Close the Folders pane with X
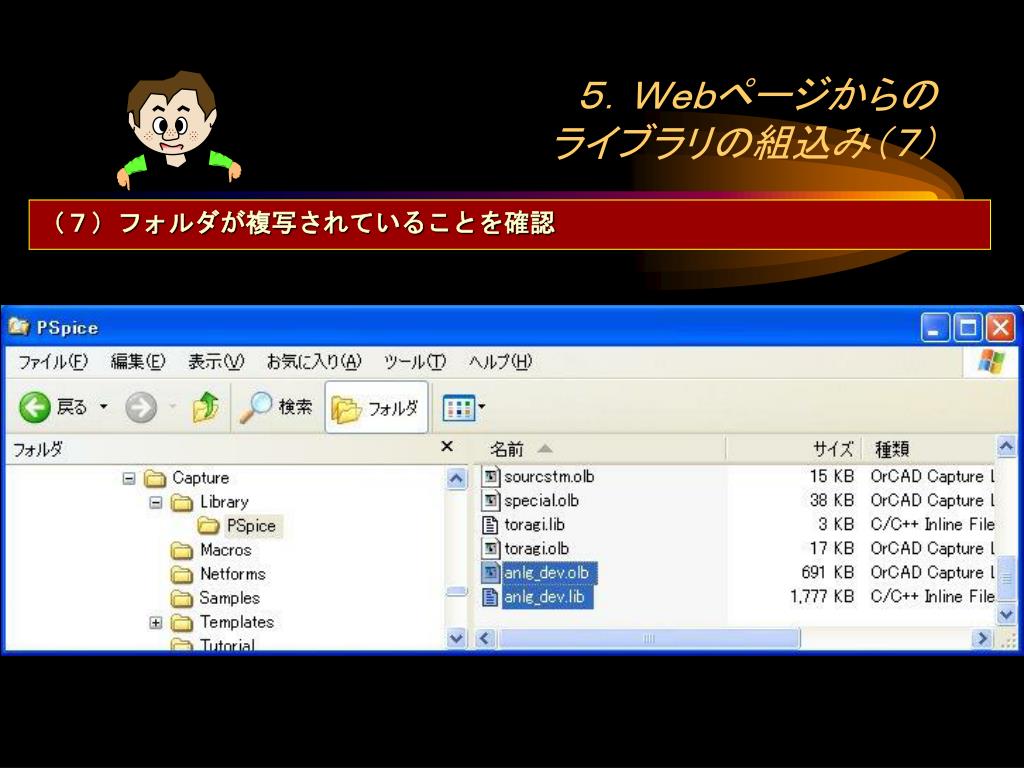 [447, 447]
